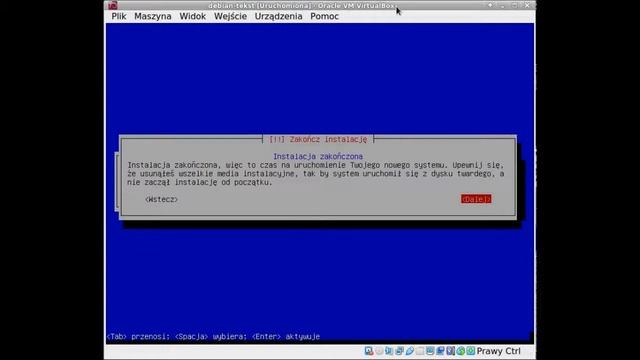Click the window title 'debian-tekst [Uruchomiona]'

click(260, 6)
